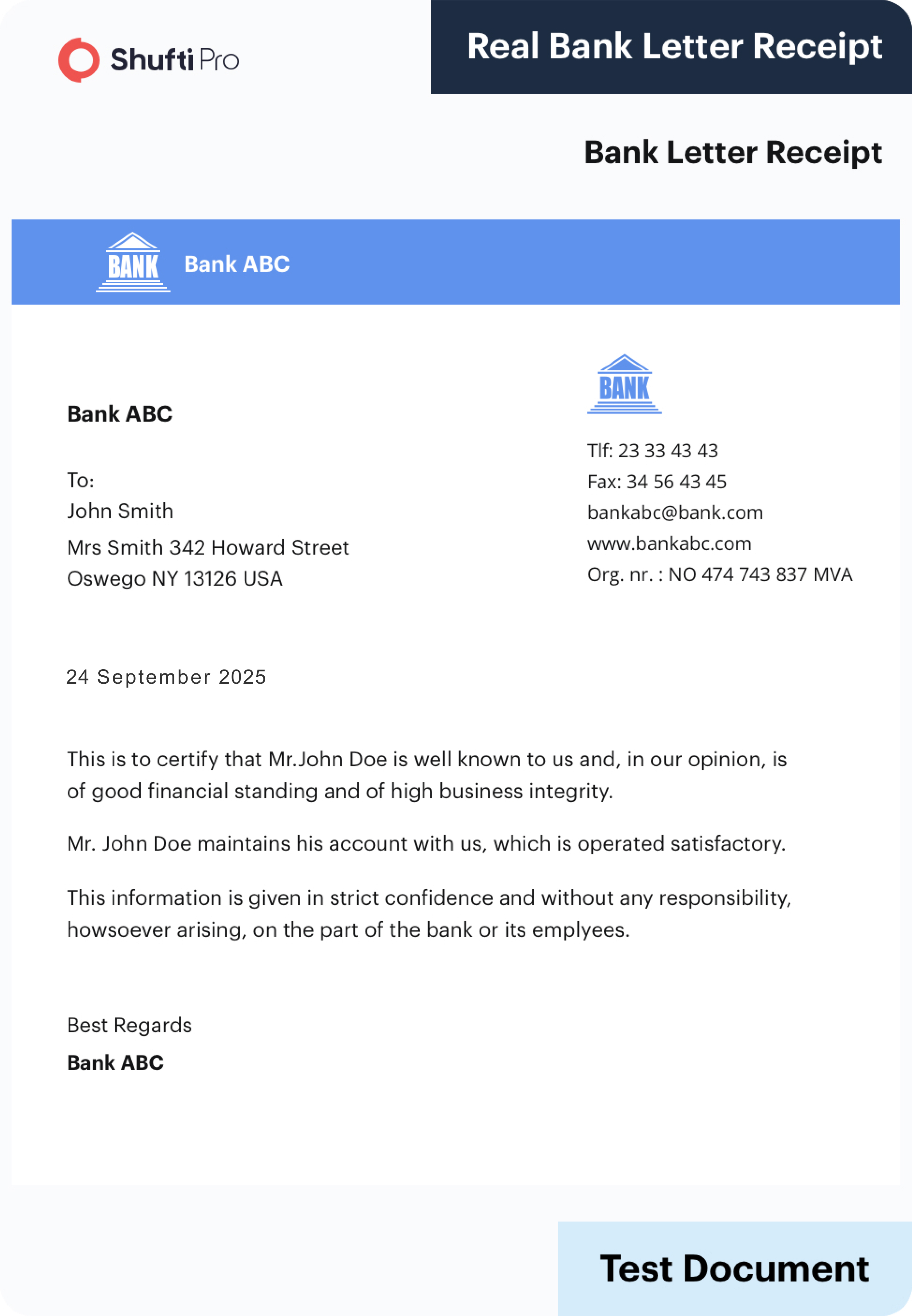Click the "Bank ABC" text in blue header
The width and height of the screenshot is (912, 1316).
237,264
